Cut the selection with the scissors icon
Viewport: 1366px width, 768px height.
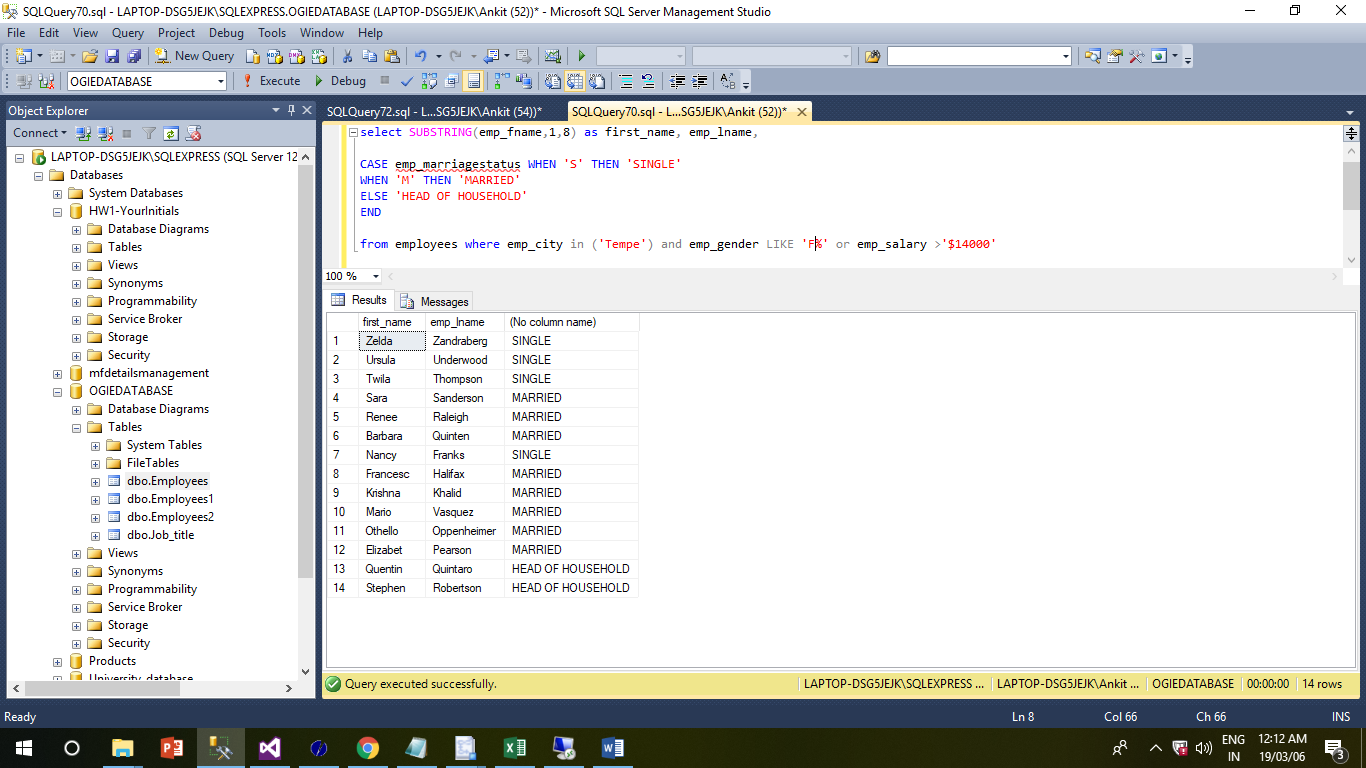pyautogui.click(x=346, y=56)
